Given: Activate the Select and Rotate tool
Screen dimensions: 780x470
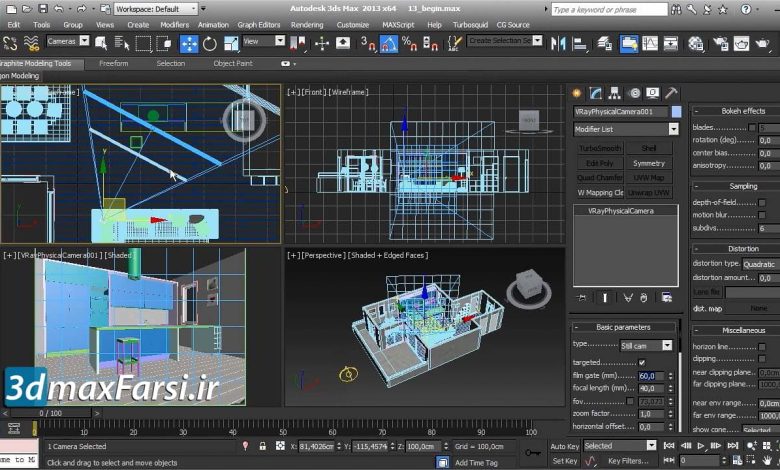Looking at the screenshot, I should click(209, 44).
